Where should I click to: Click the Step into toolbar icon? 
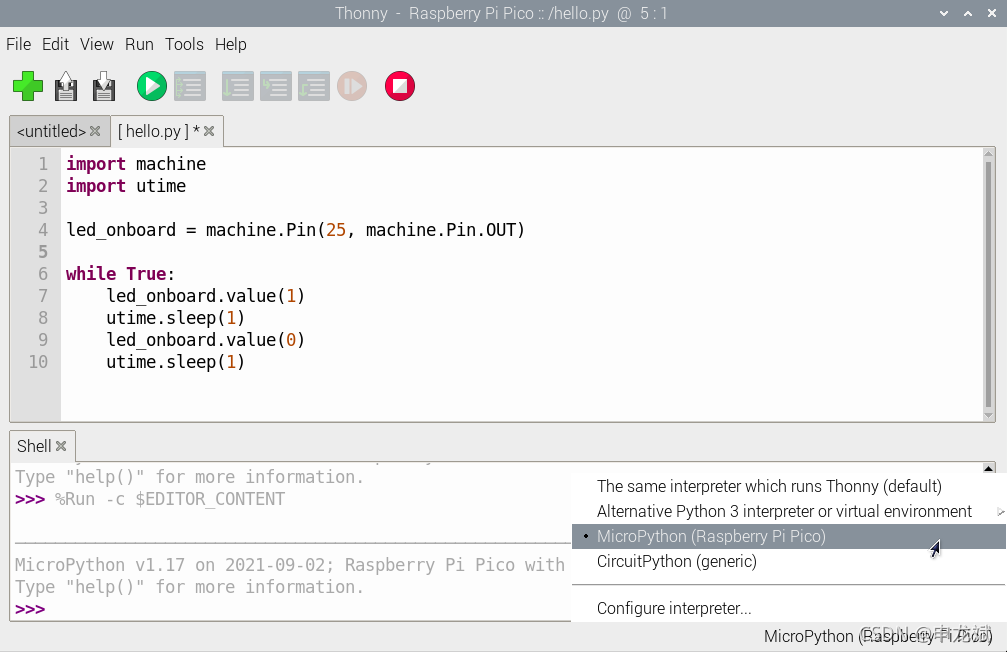[x=276, y=86]
